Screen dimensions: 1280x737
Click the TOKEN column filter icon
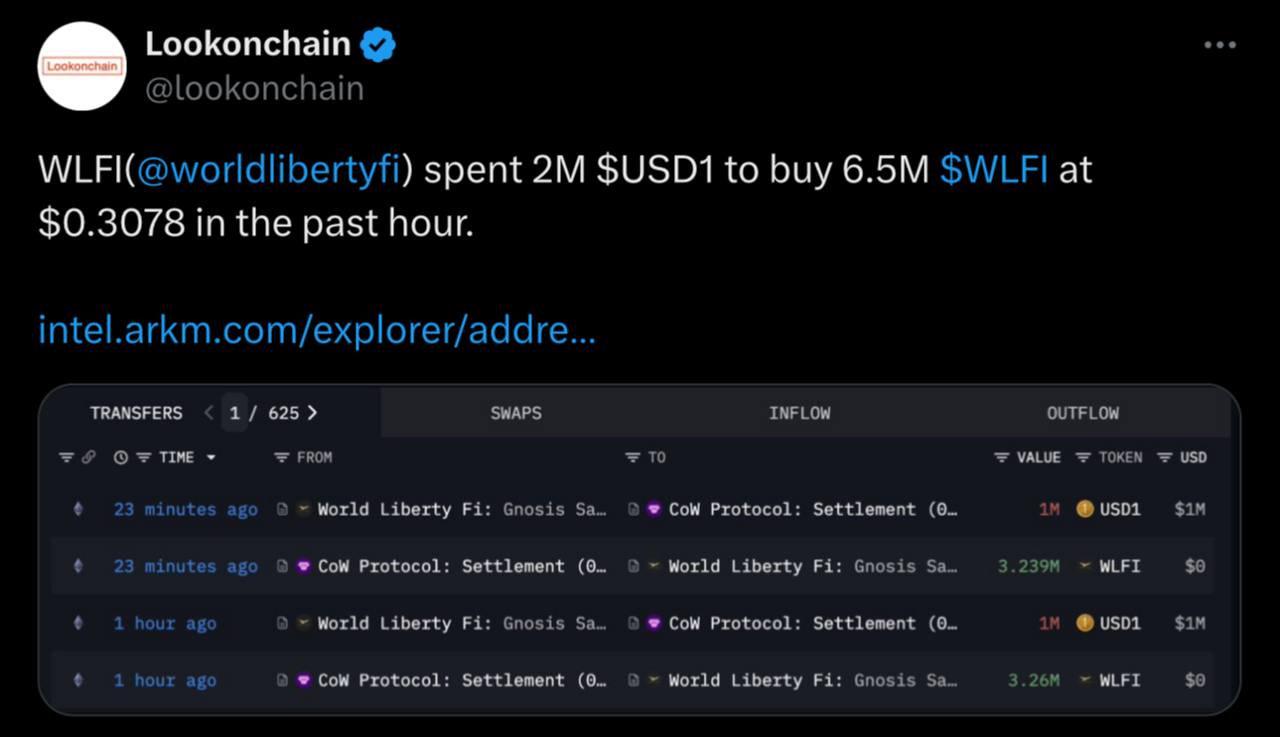pyautogui.click(x=1083, y=457)
